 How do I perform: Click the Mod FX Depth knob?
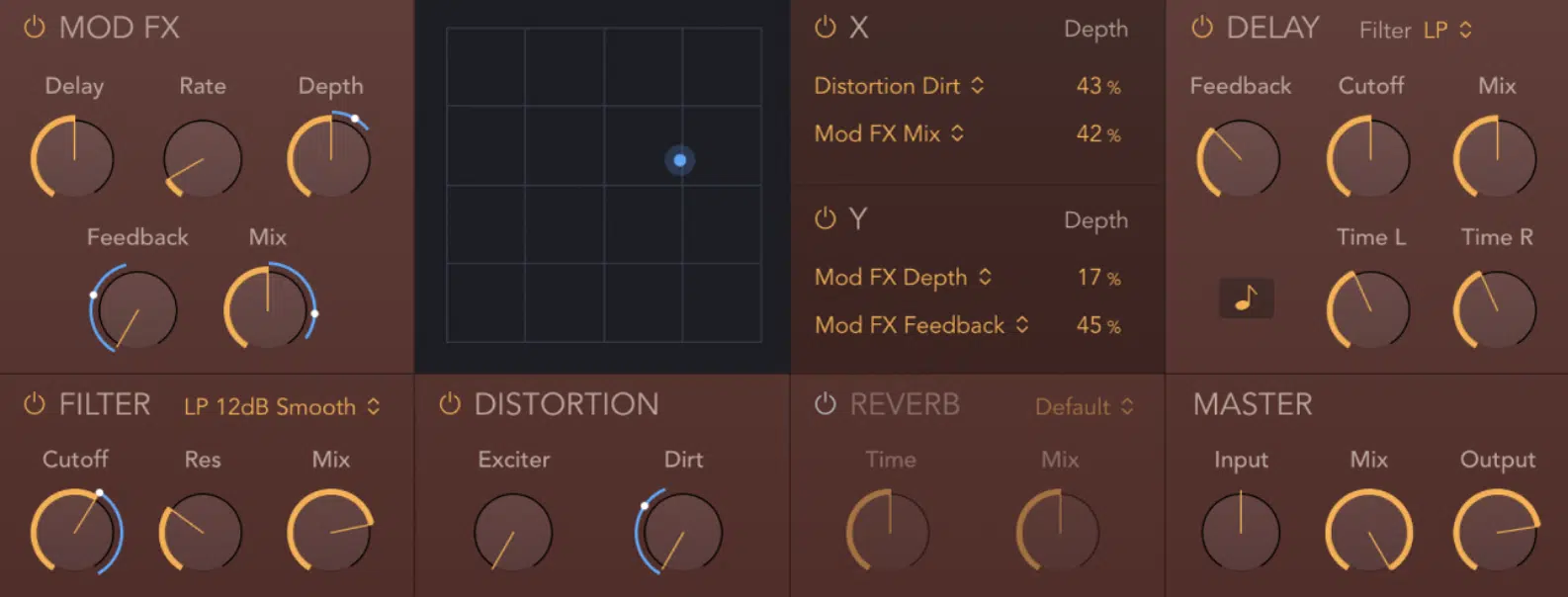(330, 158)
